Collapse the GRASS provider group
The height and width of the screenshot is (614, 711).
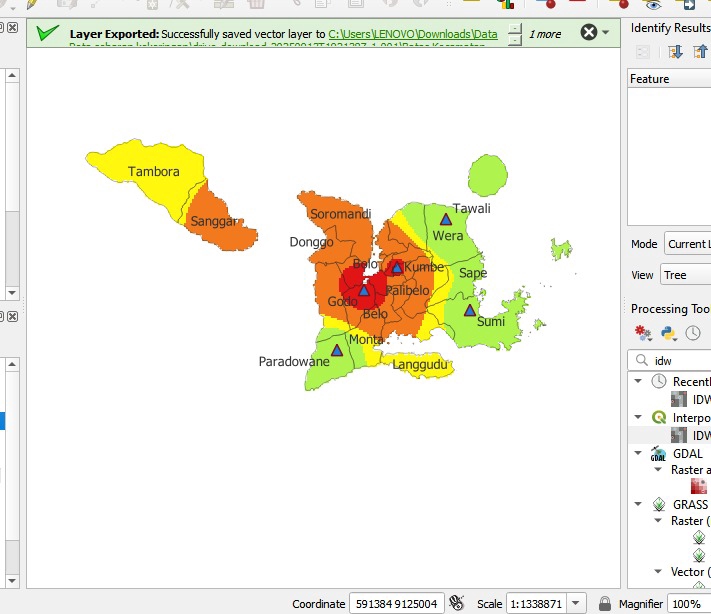(x=639, y=504)
